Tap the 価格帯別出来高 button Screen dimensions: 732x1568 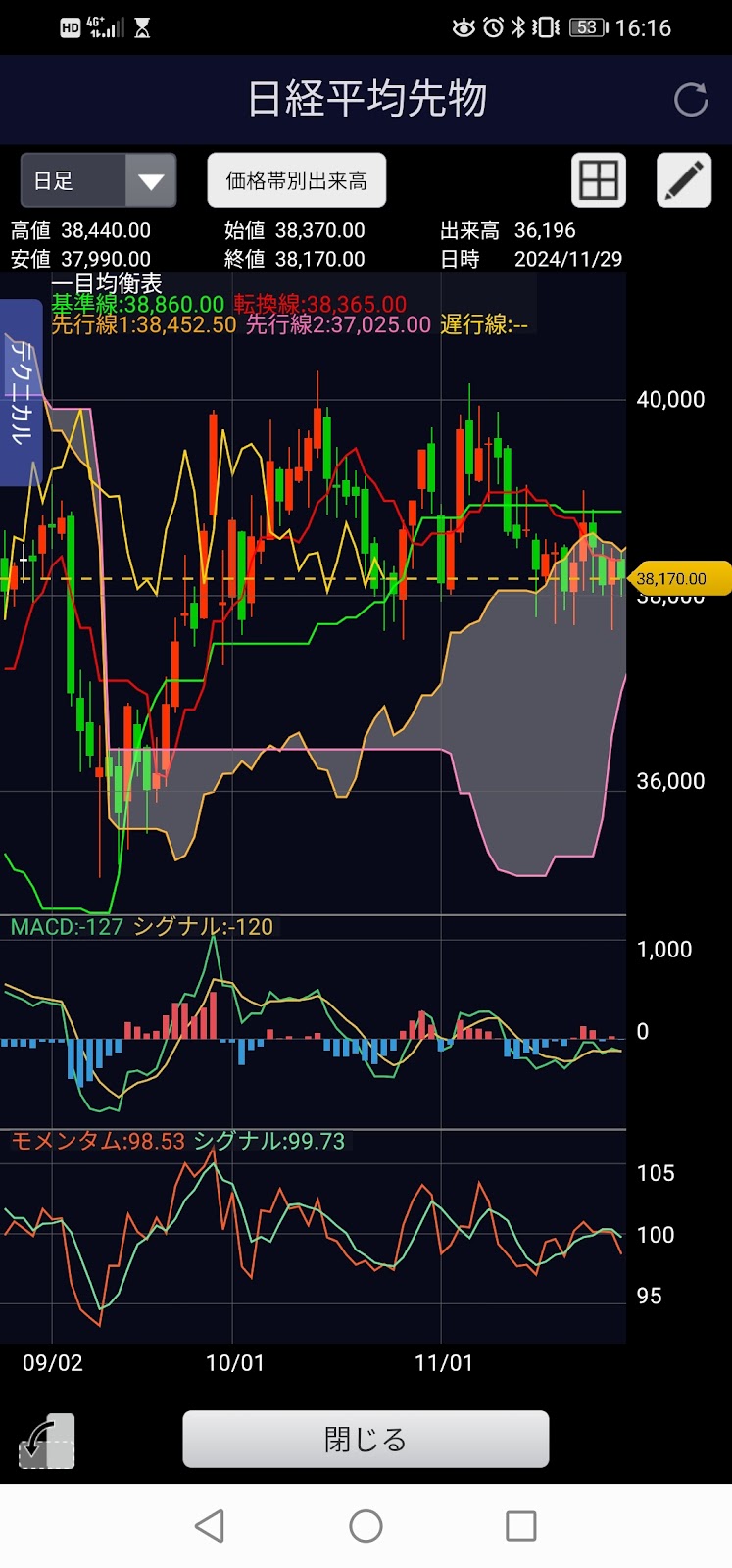click(x=296, y=180)
